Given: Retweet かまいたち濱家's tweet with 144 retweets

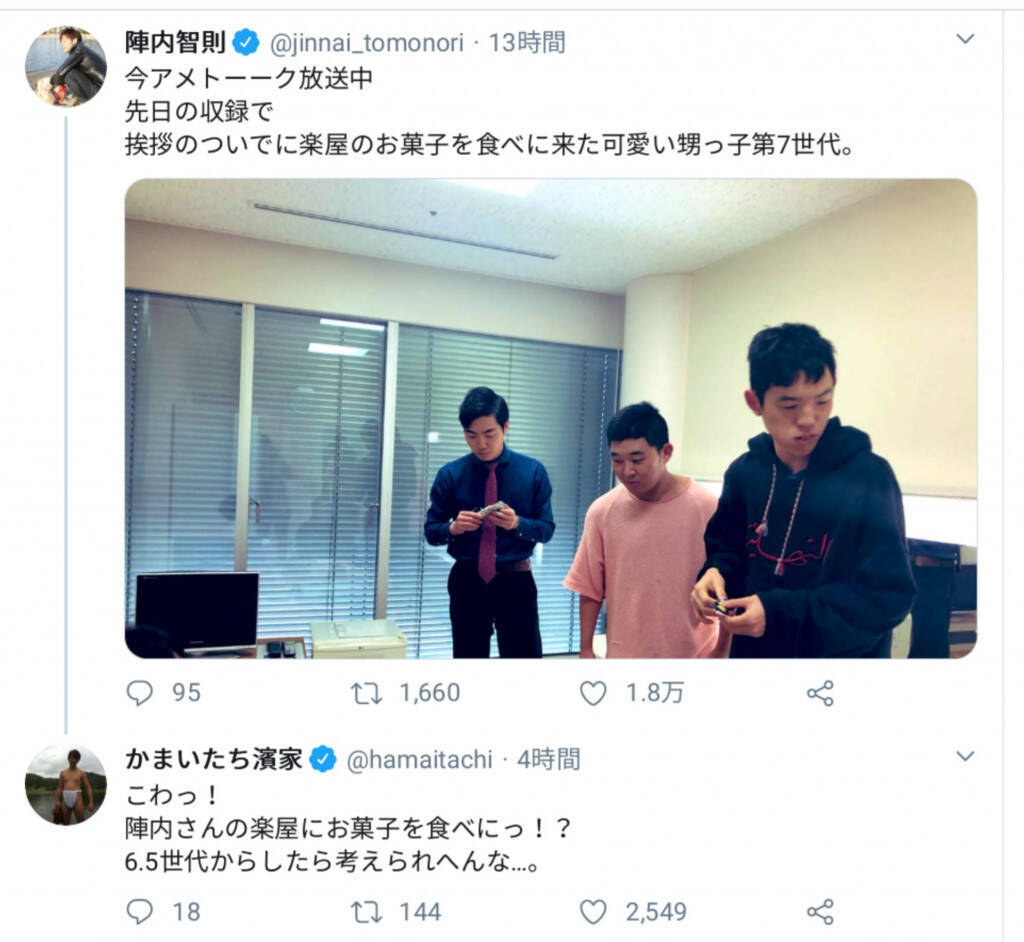Looking at the screenshot, I should coord(366,912).
